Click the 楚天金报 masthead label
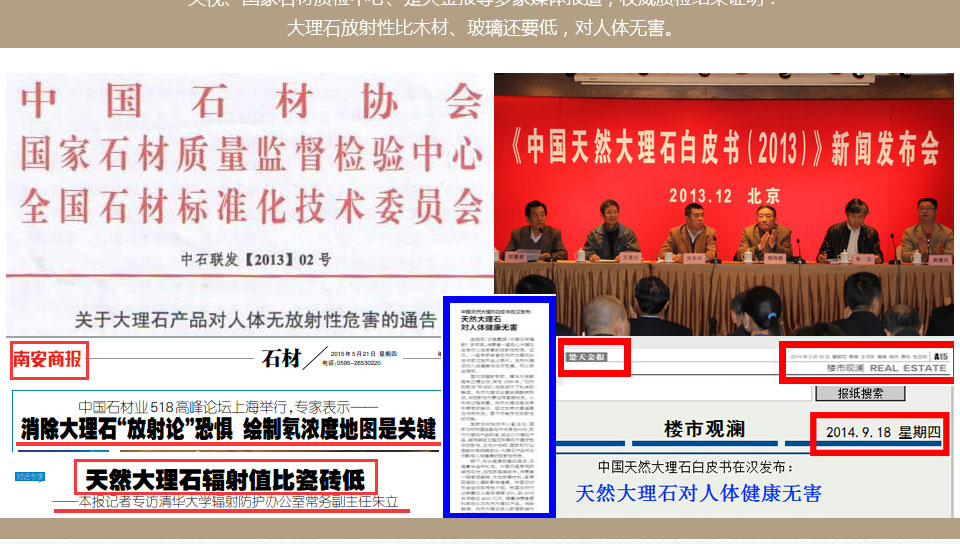 pyautogui.click(x=587, y=357)
